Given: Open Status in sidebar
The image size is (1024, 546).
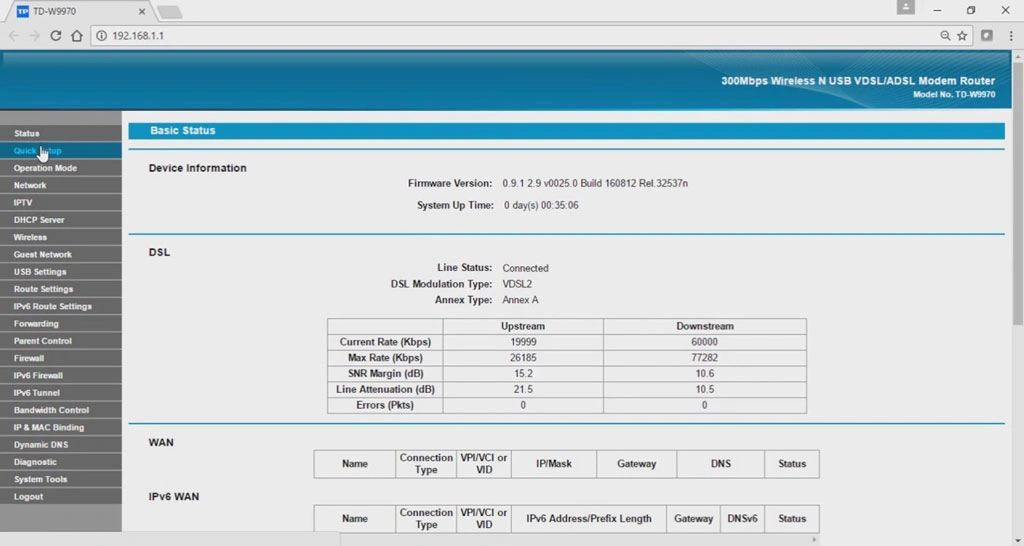Looking at the screenshot, I should 61,133.
